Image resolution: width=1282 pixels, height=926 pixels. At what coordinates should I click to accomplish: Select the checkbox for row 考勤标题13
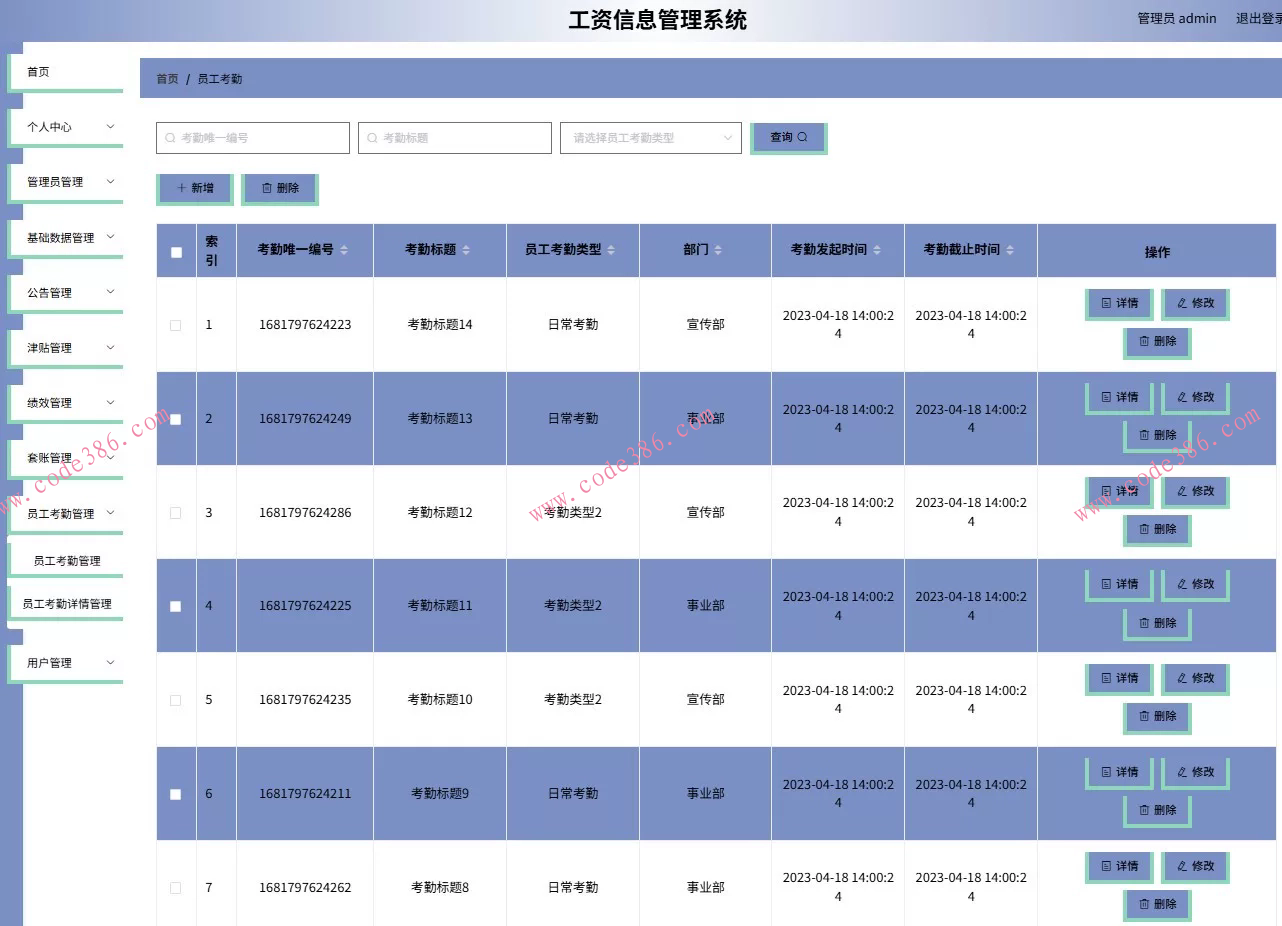[176, 419]
